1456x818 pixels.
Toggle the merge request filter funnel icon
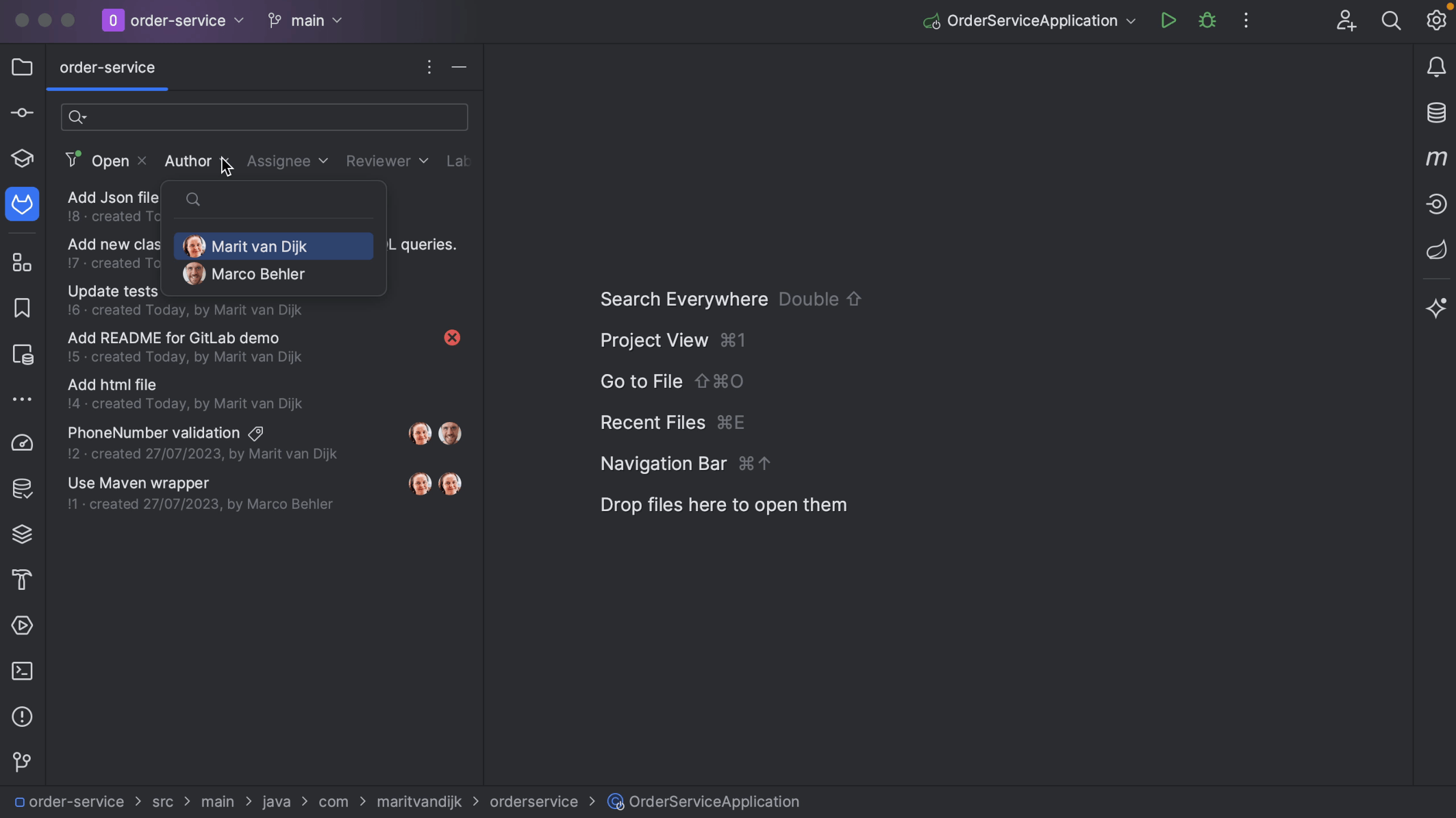click(x=73, y=160)
